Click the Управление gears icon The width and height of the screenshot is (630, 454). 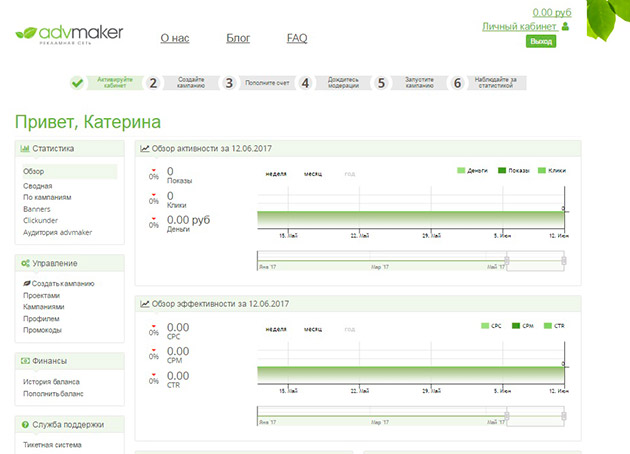pyautogui.click(x=25, y=264)
